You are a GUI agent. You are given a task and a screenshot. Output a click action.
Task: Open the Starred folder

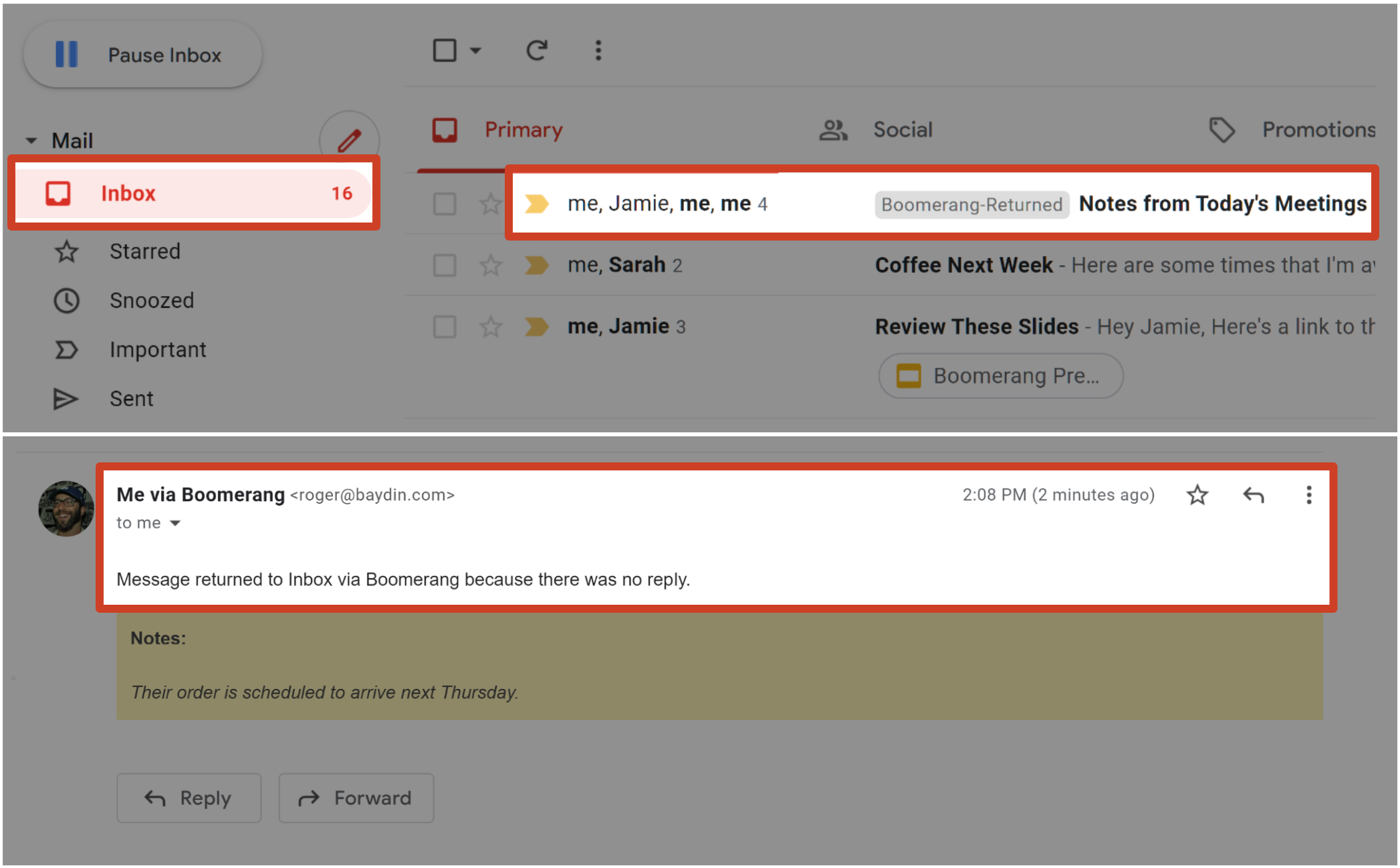pyautogui.click(x=144, y=251)
